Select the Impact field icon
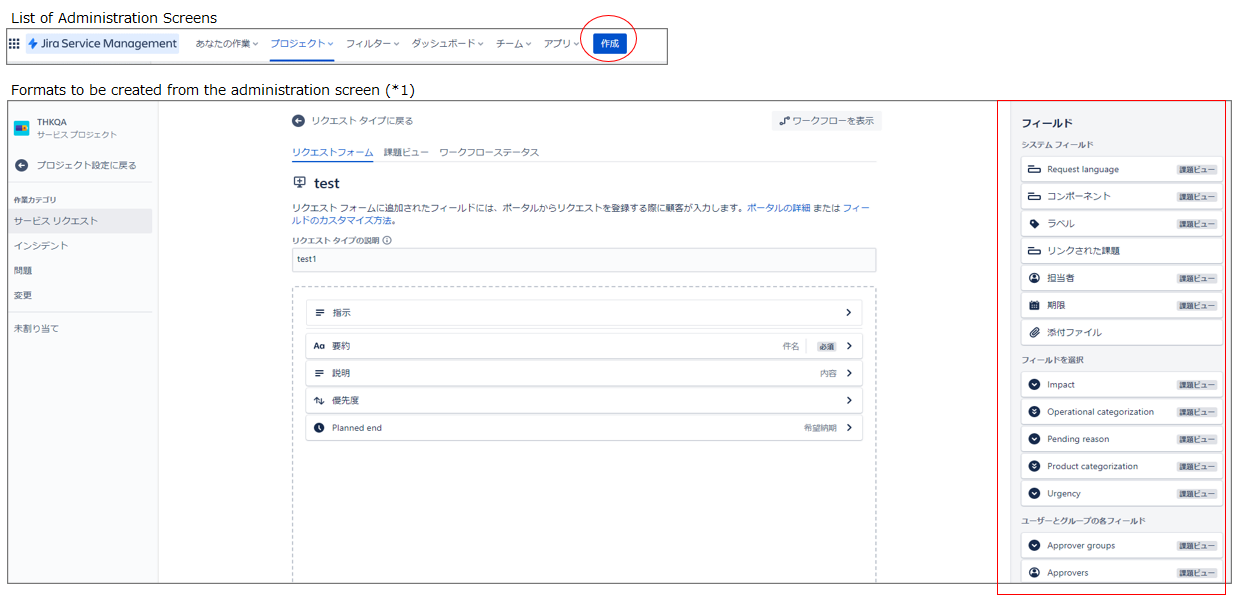1252x615 pixels. [x=1034, y=385]
